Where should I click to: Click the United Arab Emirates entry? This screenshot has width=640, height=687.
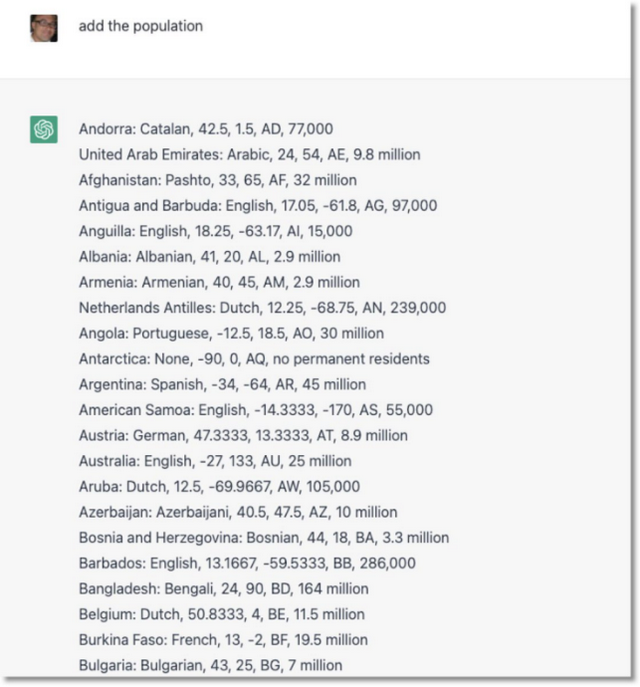[249, 155]
